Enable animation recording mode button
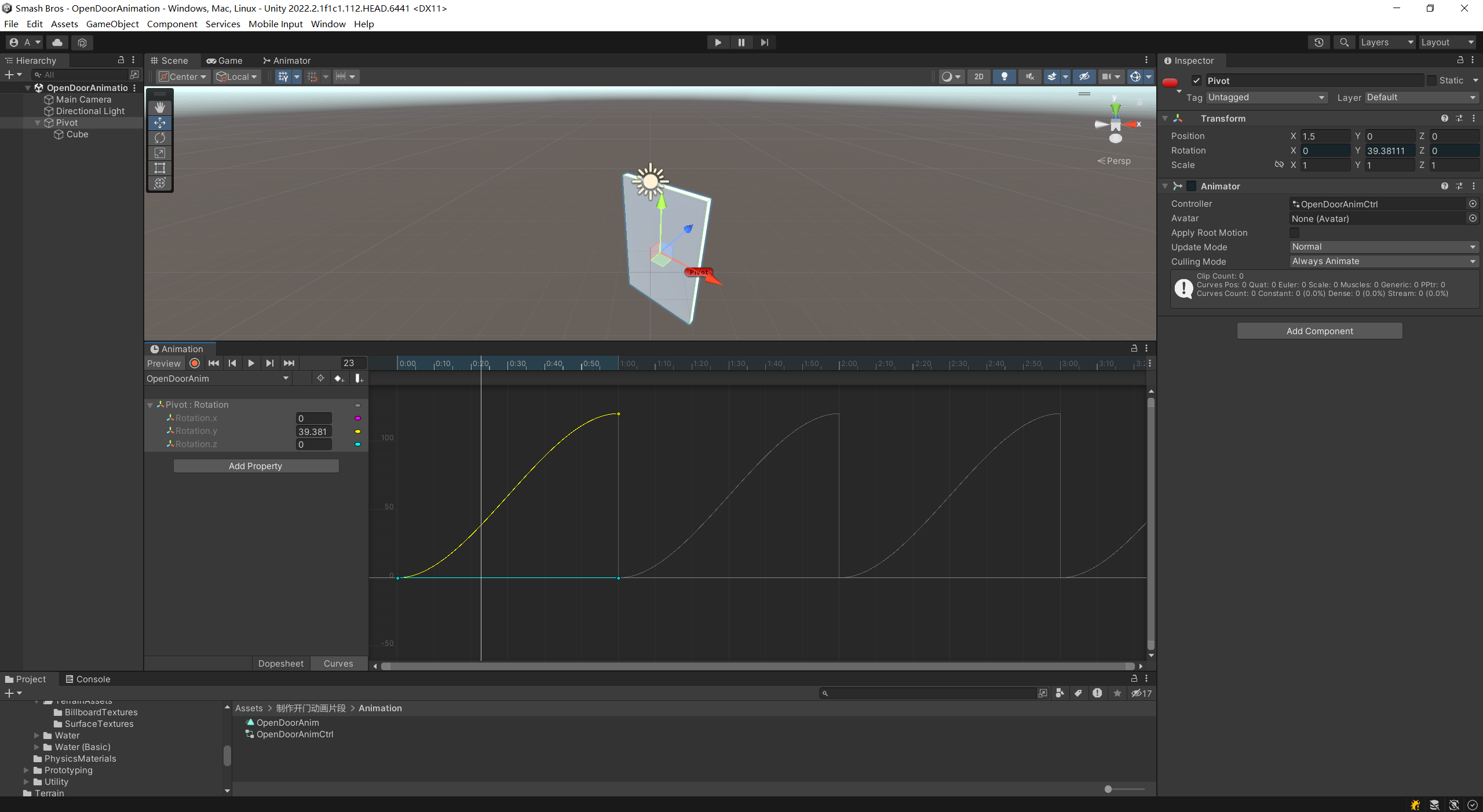The image size is (1483, 812). click(x=195, y=363)
